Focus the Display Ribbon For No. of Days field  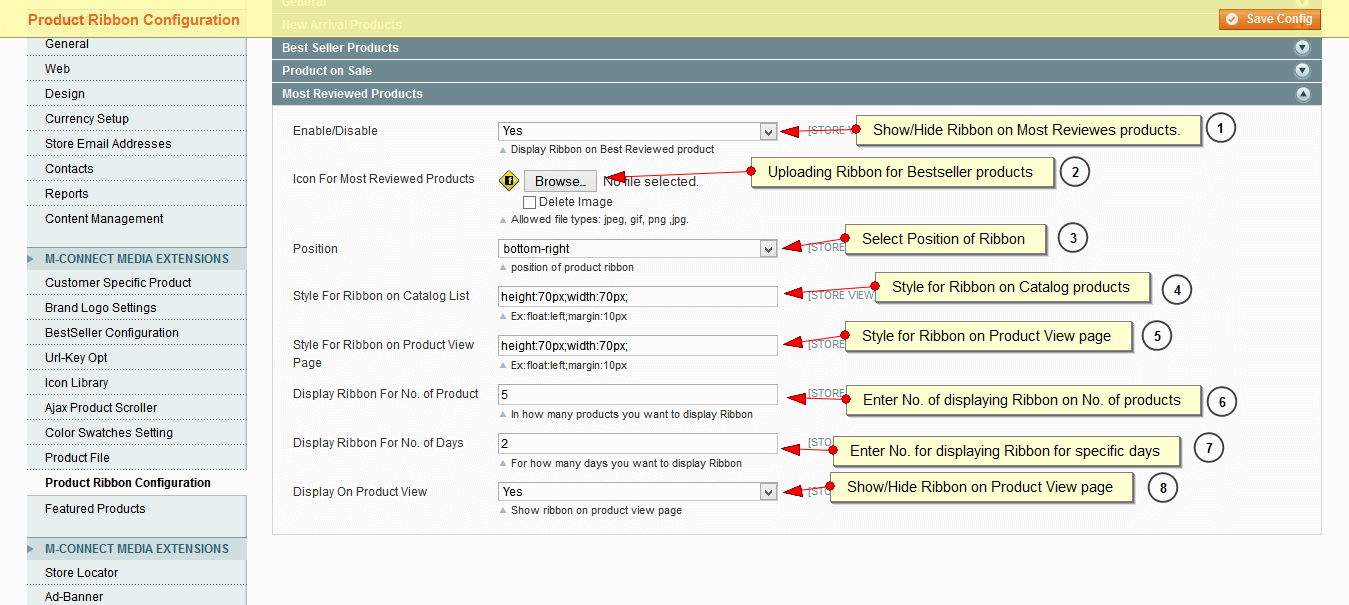(x=637, y=443)
